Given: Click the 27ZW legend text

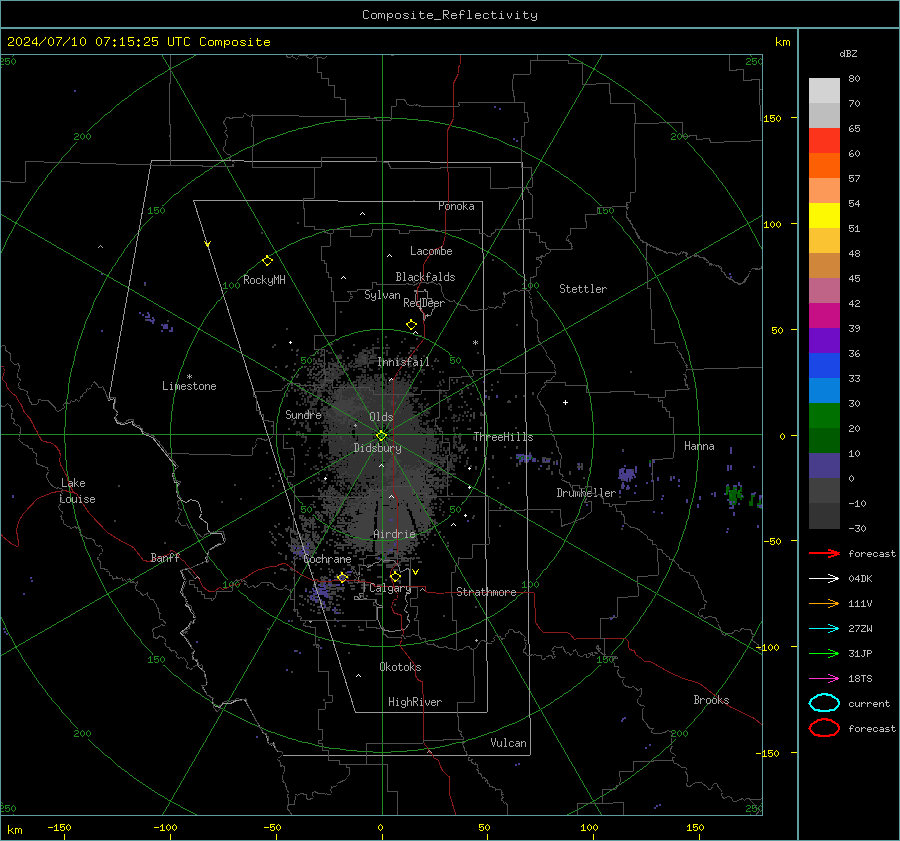Looking at the screenshot, I should point(860,629).
